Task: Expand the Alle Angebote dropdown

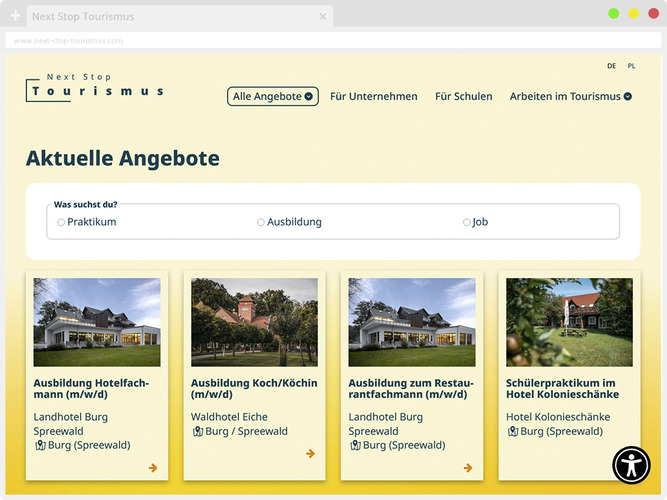Action: pos(273,97)
